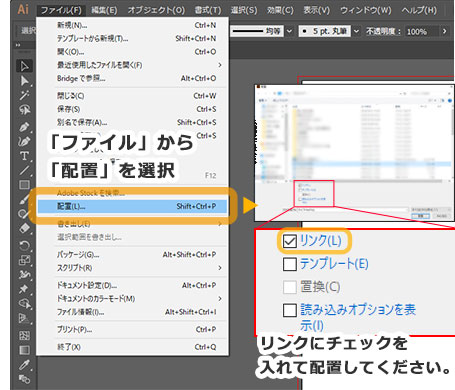Select the Direct Selection tool
455x390 pixels.
coord(24,81)
